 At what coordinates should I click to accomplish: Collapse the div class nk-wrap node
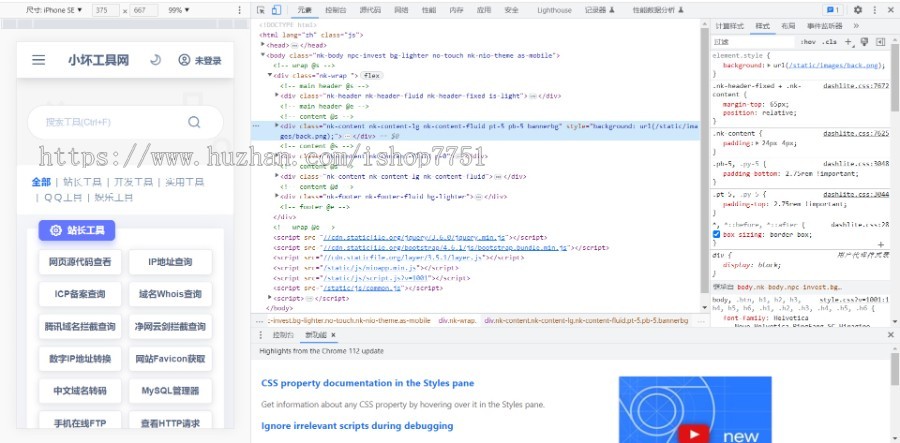pos(270,76)
